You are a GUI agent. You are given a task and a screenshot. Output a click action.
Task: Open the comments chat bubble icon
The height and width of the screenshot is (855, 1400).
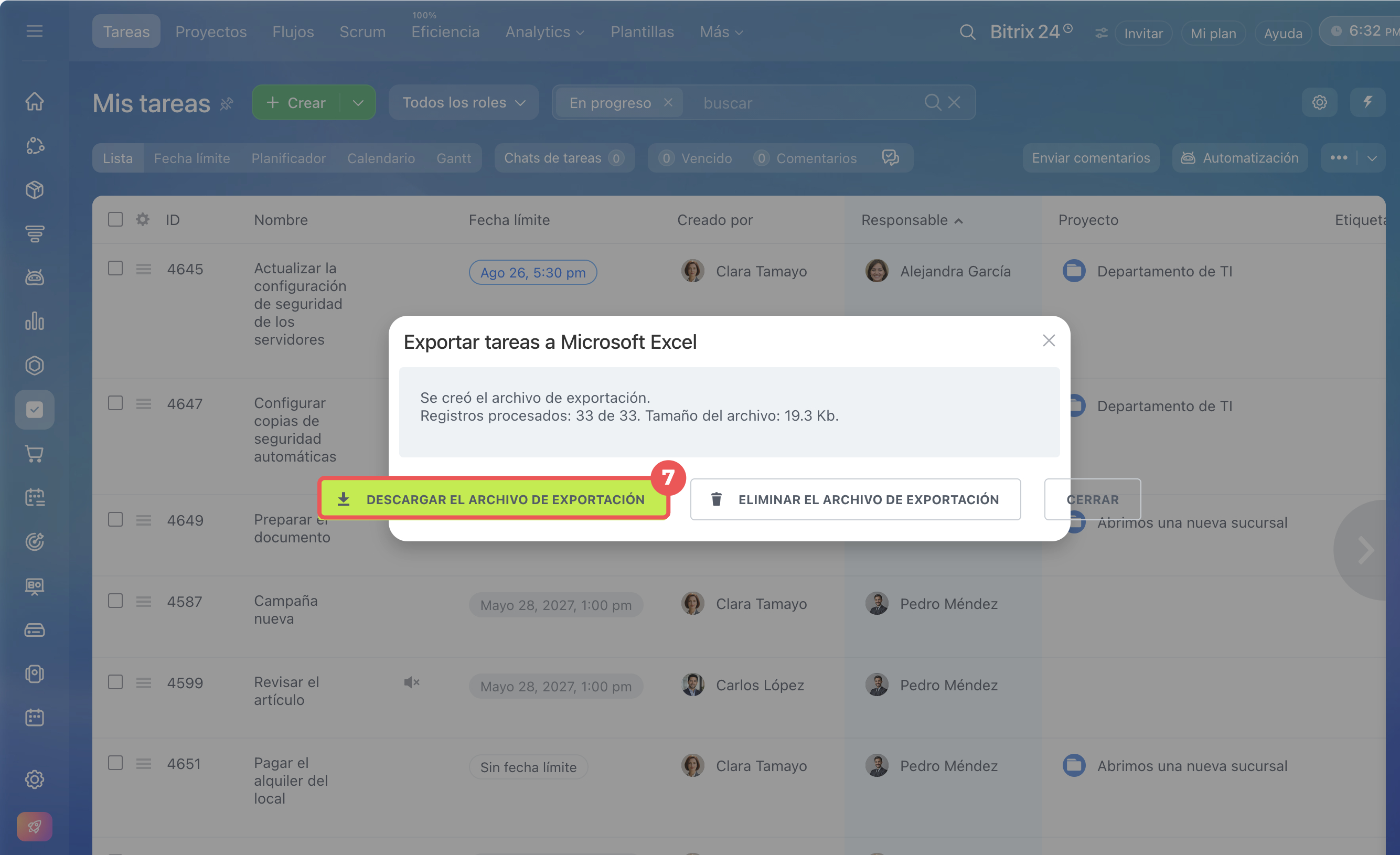click(890, 157)
